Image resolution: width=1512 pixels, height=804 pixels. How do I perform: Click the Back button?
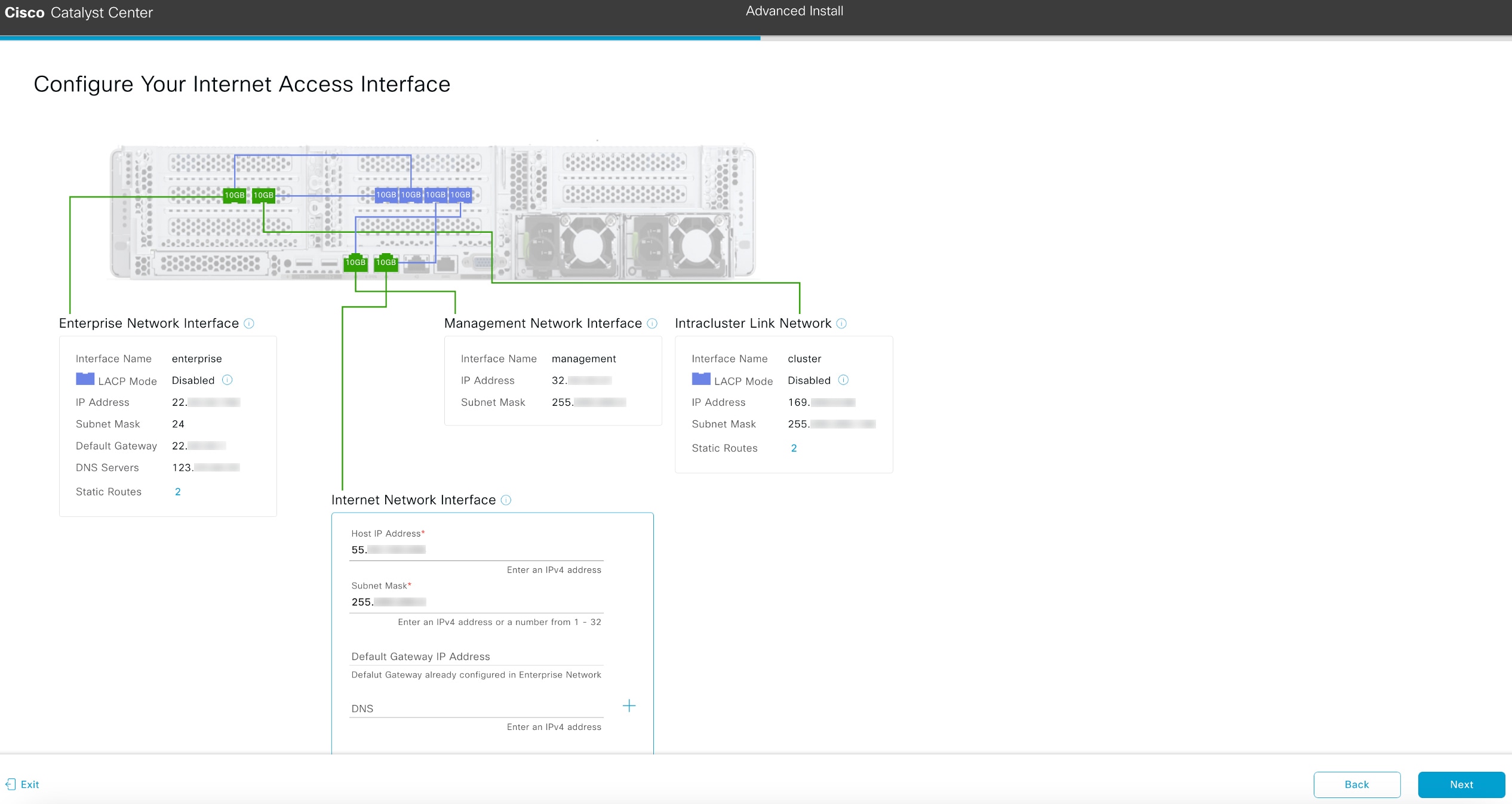pos(1357,784)
